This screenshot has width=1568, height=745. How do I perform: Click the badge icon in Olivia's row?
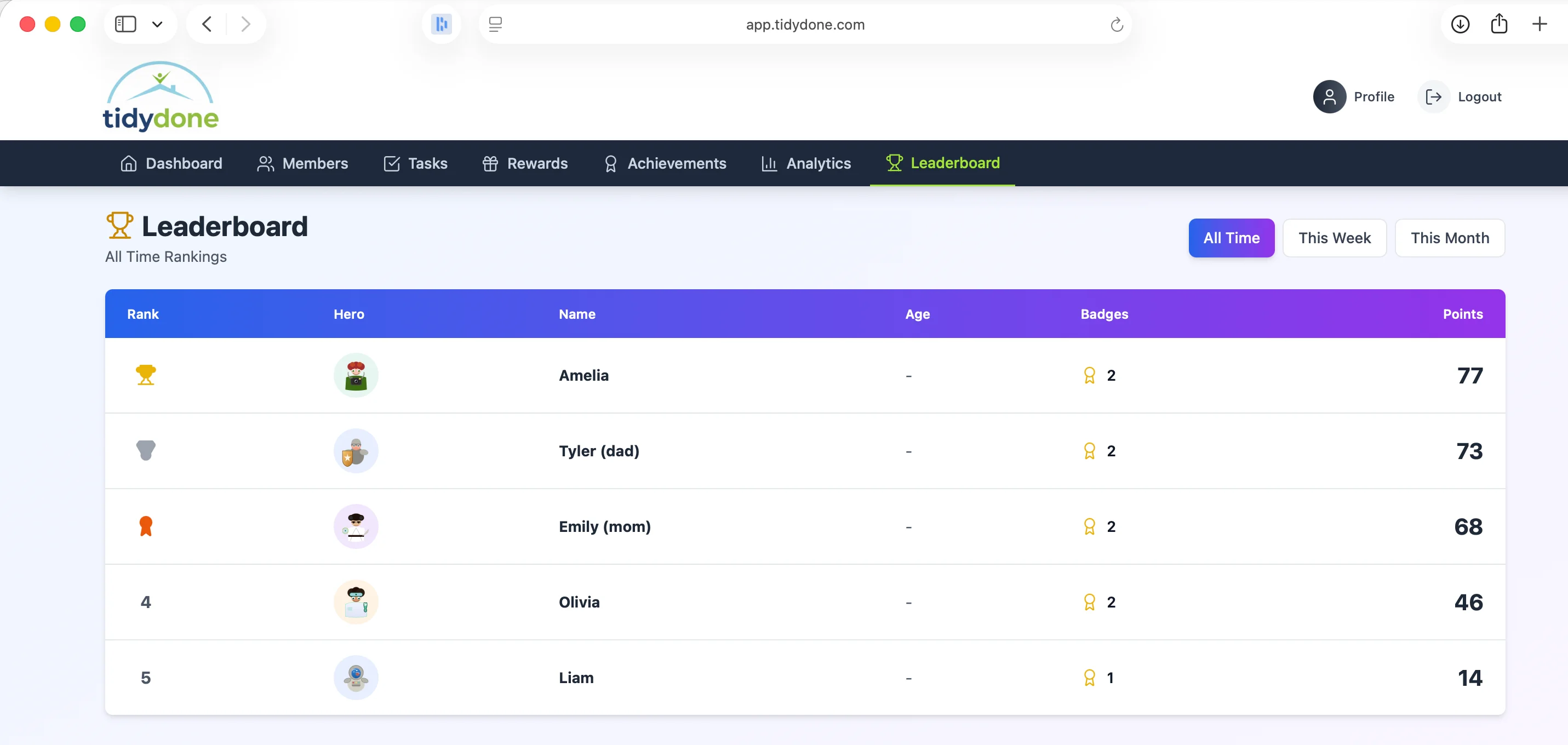(x=1090, y=602)
